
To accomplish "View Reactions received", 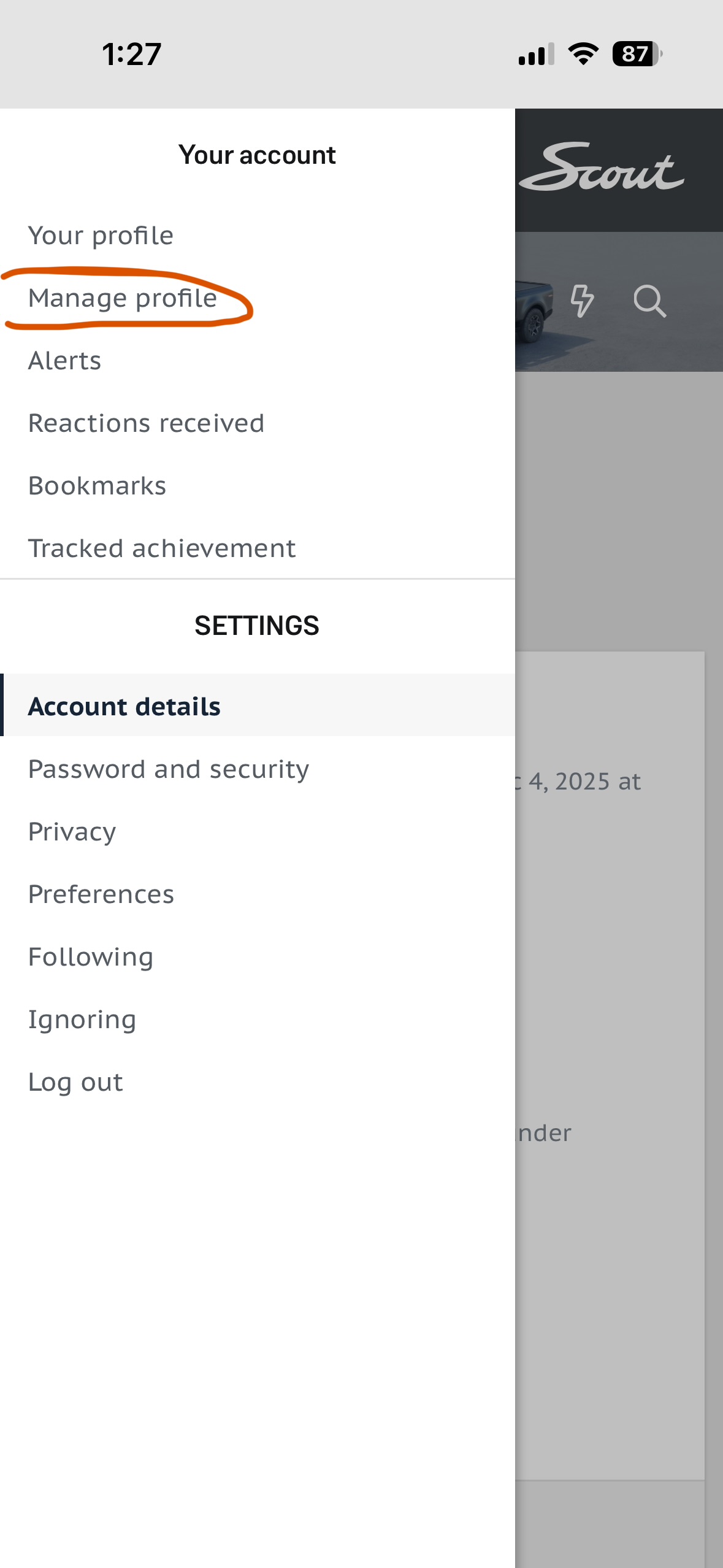I will click(147, 423).
